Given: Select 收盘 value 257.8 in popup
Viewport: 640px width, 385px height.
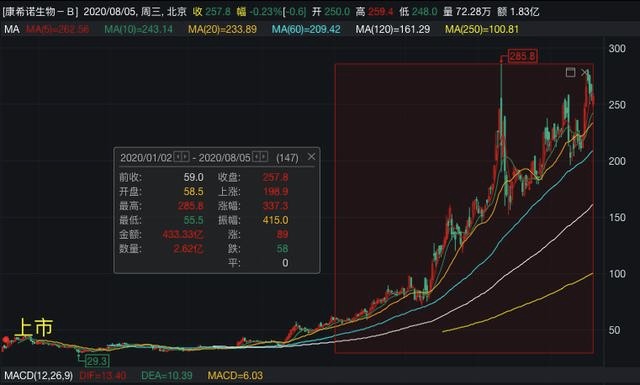Looking at the screenshot, I should pyautogui.click(x=275, y=177).
